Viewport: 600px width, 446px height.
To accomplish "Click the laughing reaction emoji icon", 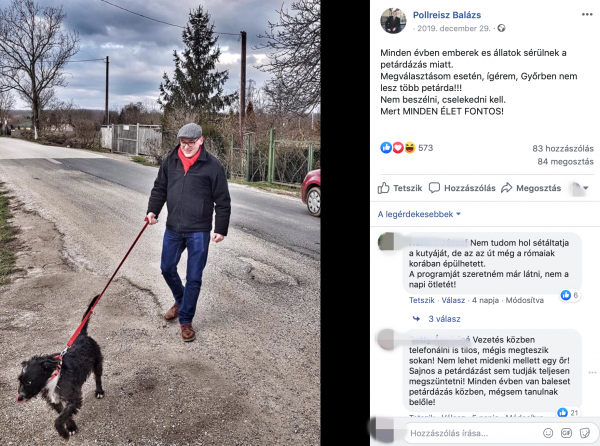I will click(409, 148).
